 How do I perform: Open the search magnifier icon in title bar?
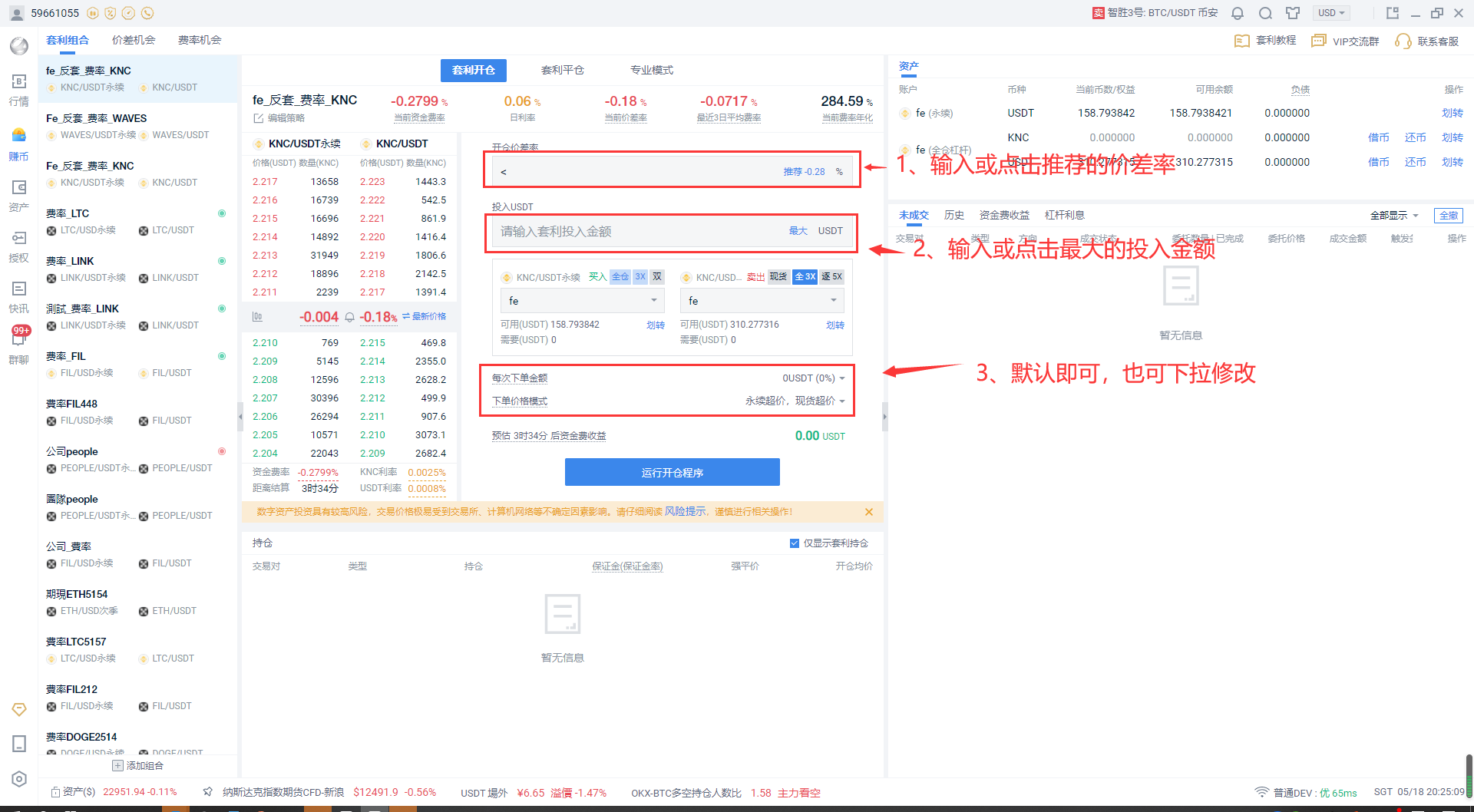tap(1266, 13)
